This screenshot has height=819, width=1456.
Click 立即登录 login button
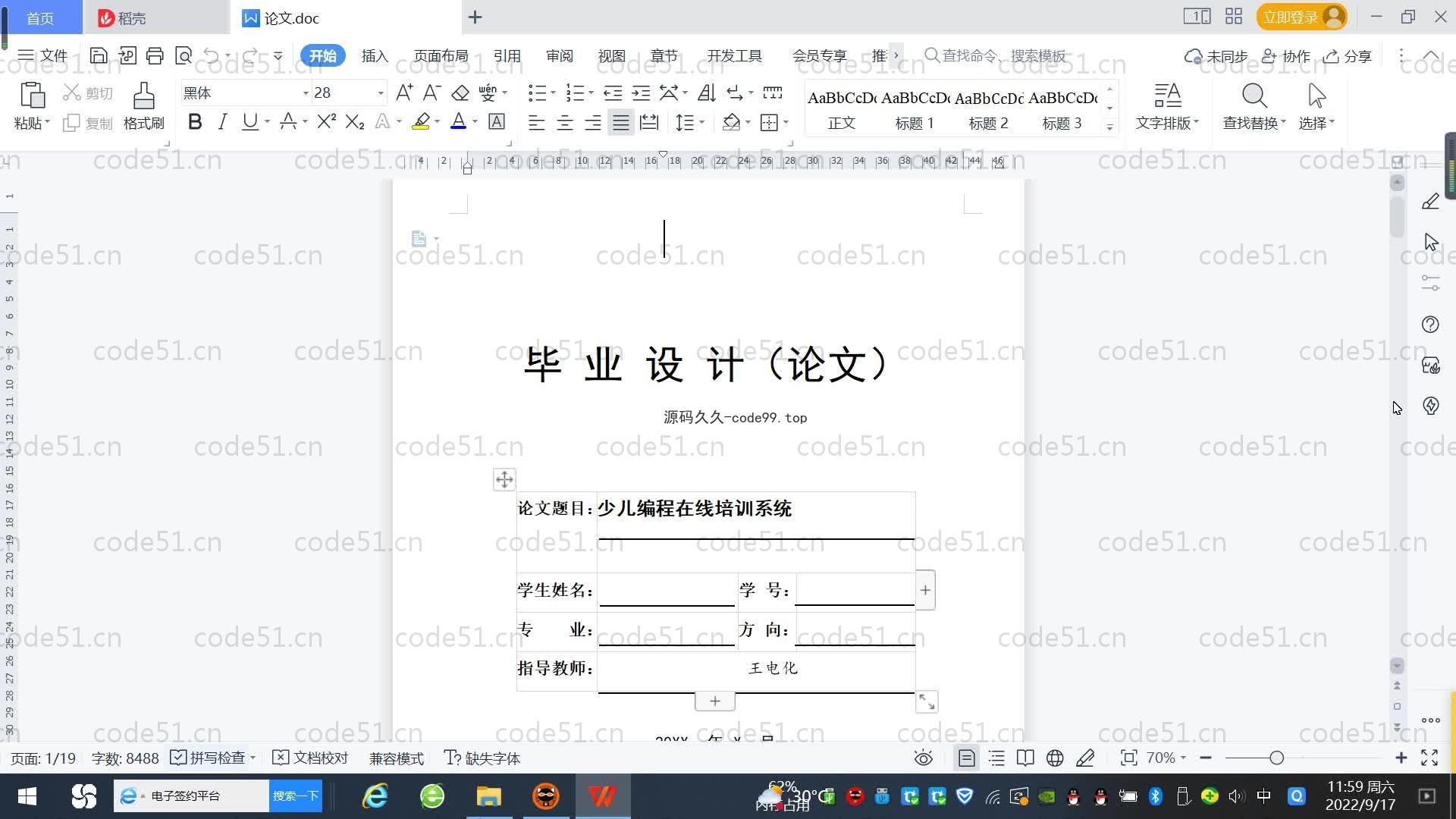pyautogui.click(x=1301, y=17)
